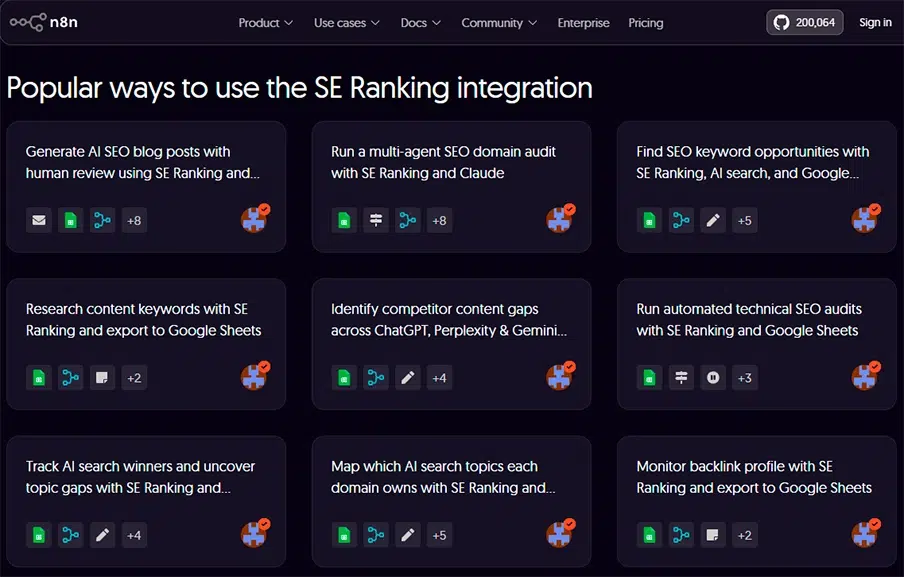Click the branch icon on Research content keywords card
The height and width of the screenshot is (577, 904).
tap(70, 378)
